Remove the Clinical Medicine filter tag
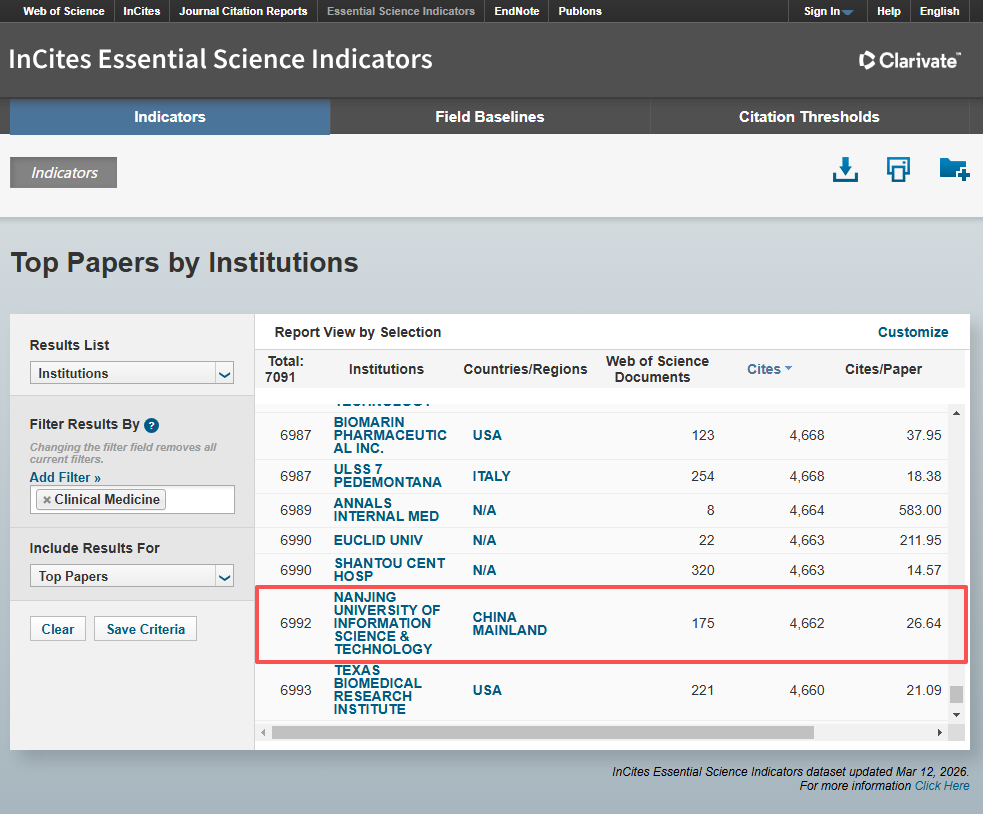Screen dimensions: 983x814 coord(46,500)
